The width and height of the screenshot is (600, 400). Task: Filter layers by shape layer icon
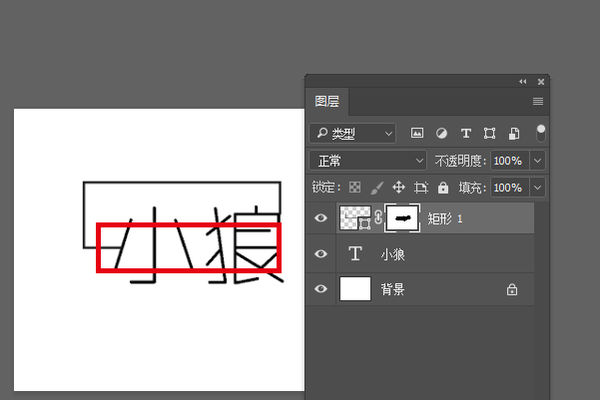tap(489, 133)
